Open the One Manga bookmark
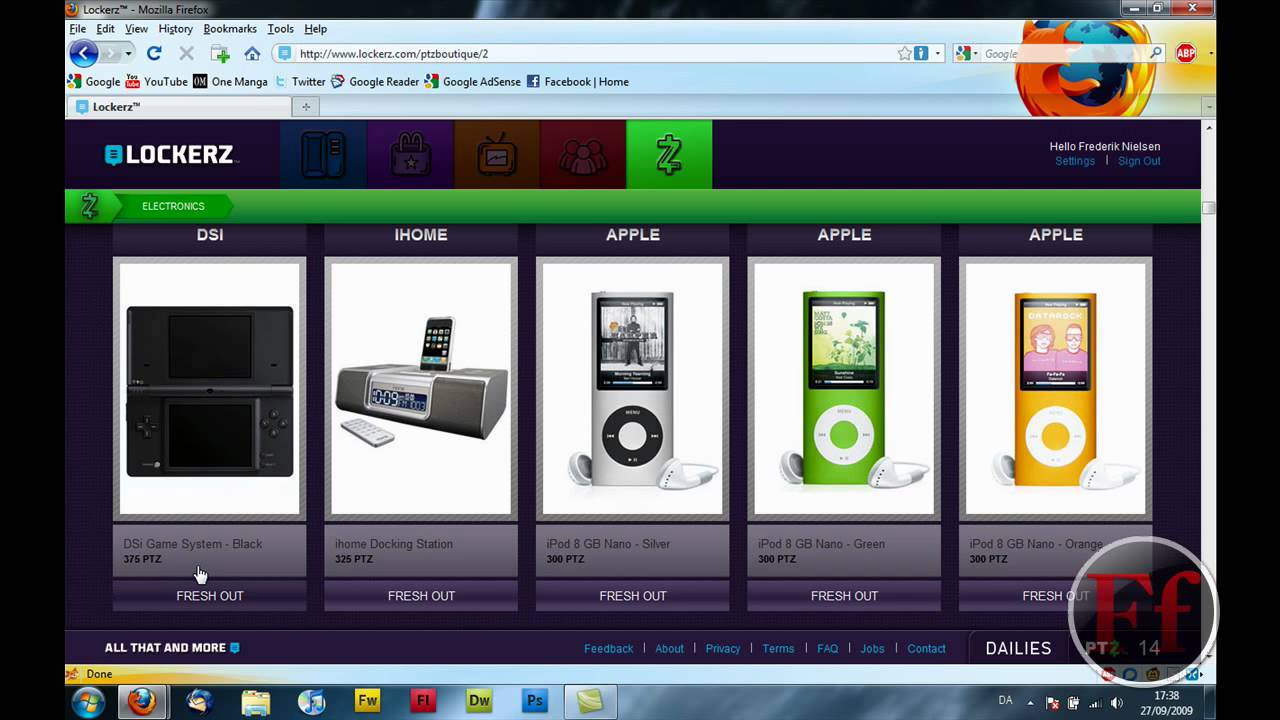 point(231,82)
